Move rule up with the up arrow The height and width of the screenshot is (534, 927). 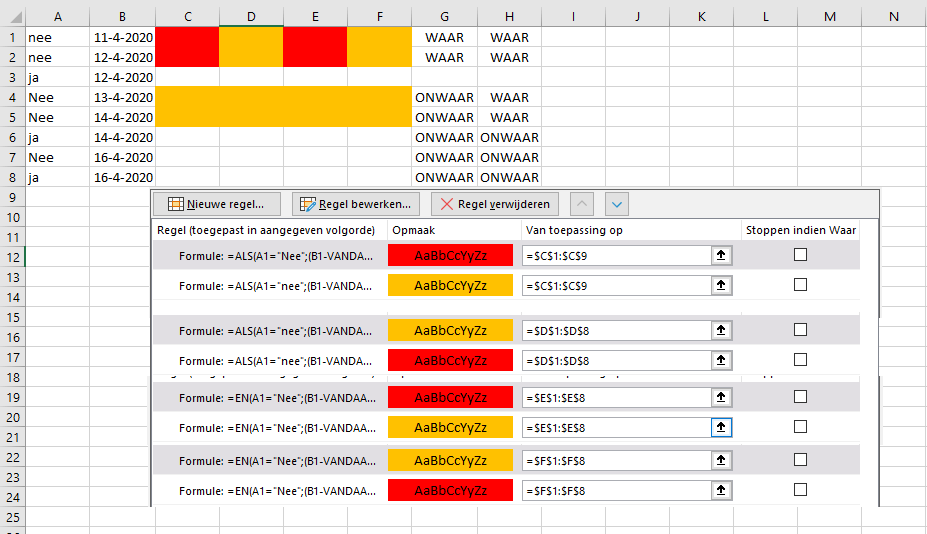[582, 204]
